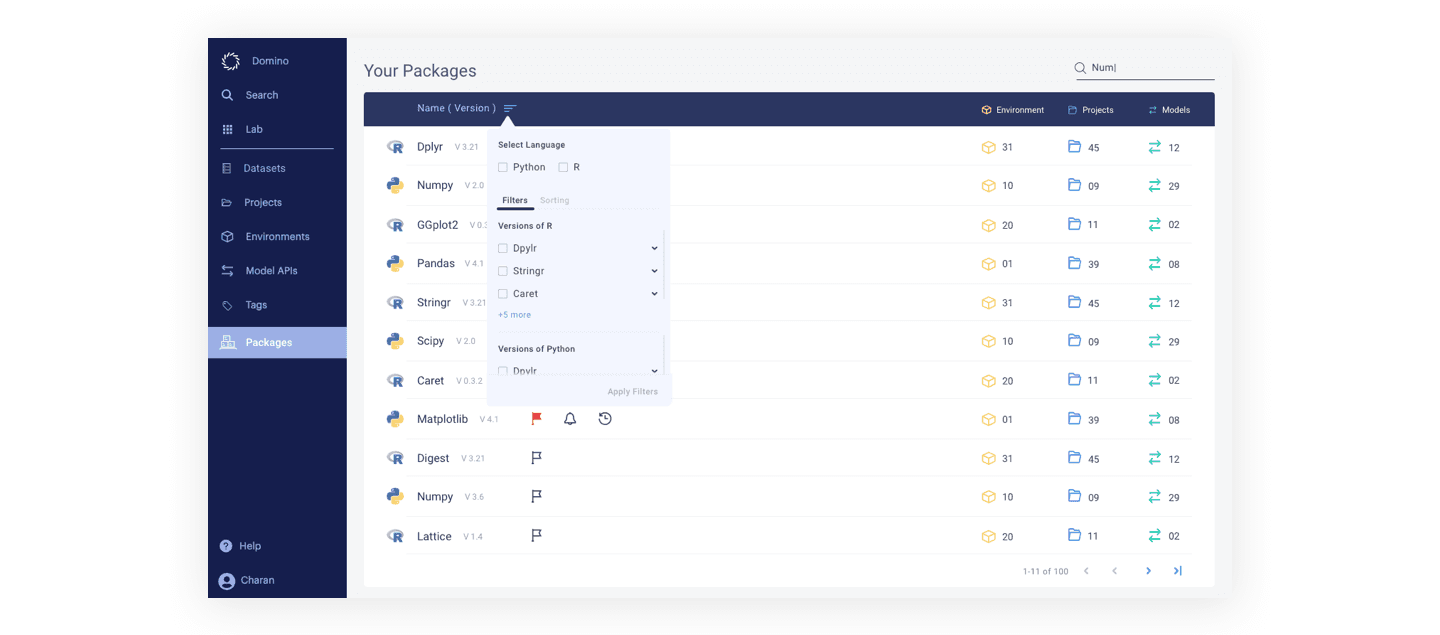Click the Python icon beside Matplotlib
Viewport: 1440px width, 635px height.
[395, 419]
